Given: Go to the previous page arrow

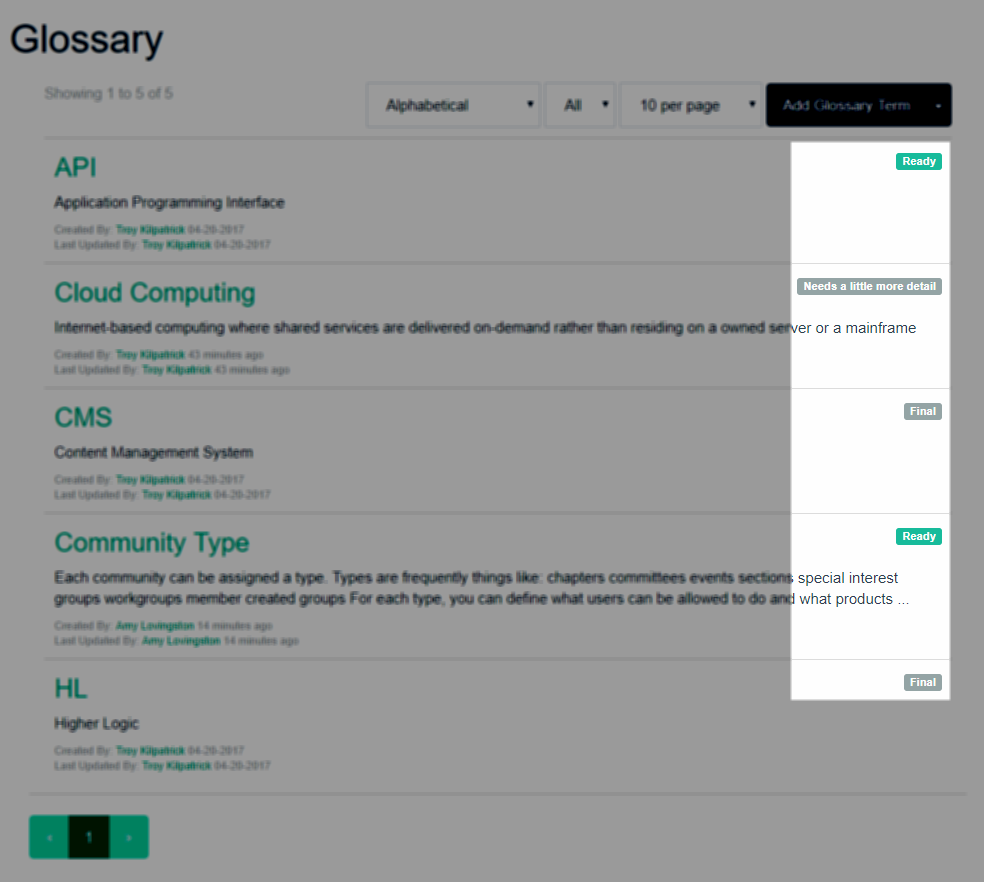Looking at the screenshot, I should pos(49,837).
